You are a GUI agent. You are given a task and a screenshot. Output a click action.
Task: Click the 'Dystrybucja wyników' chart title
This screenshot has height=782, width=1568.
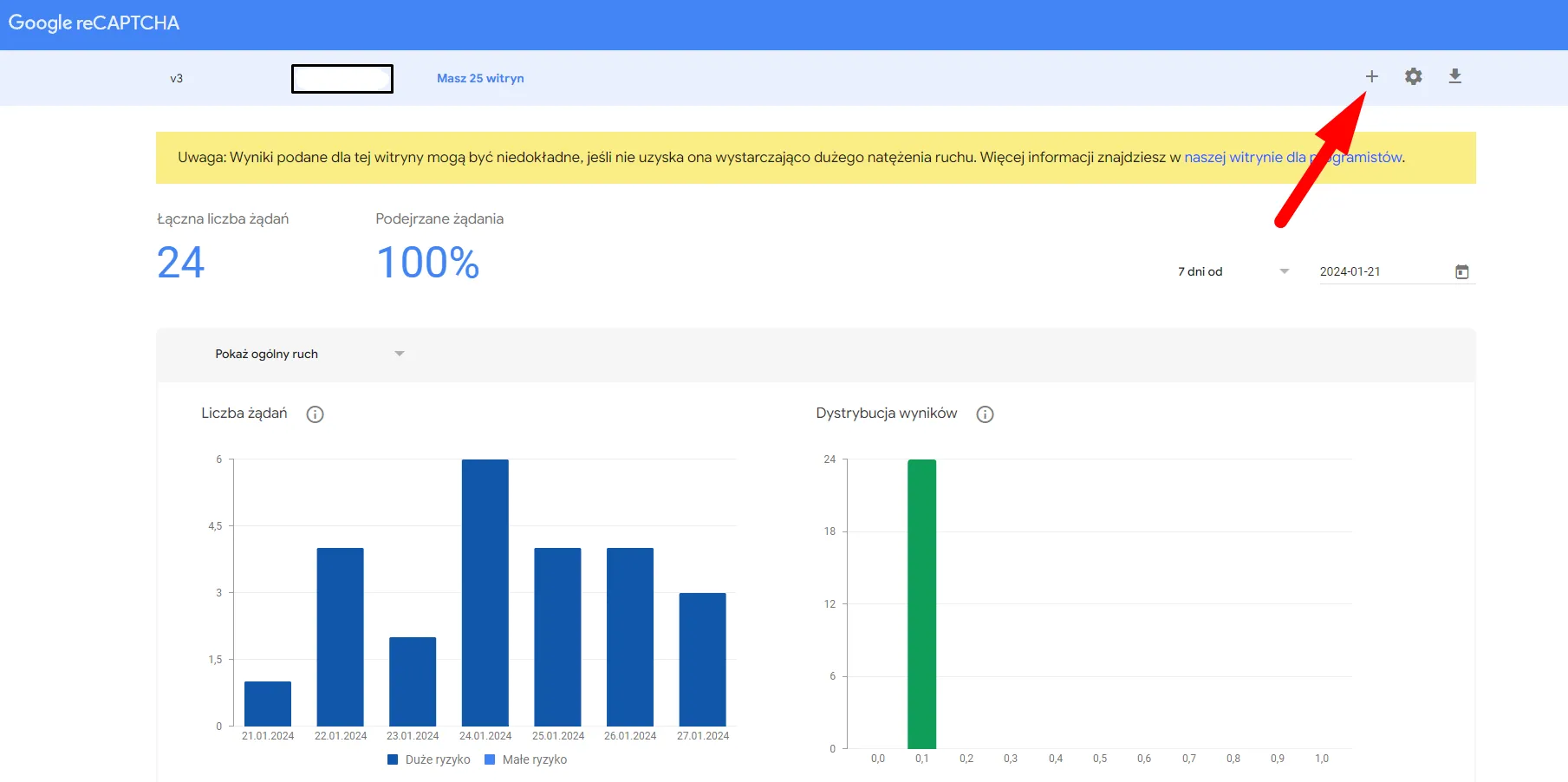[887, 414]
